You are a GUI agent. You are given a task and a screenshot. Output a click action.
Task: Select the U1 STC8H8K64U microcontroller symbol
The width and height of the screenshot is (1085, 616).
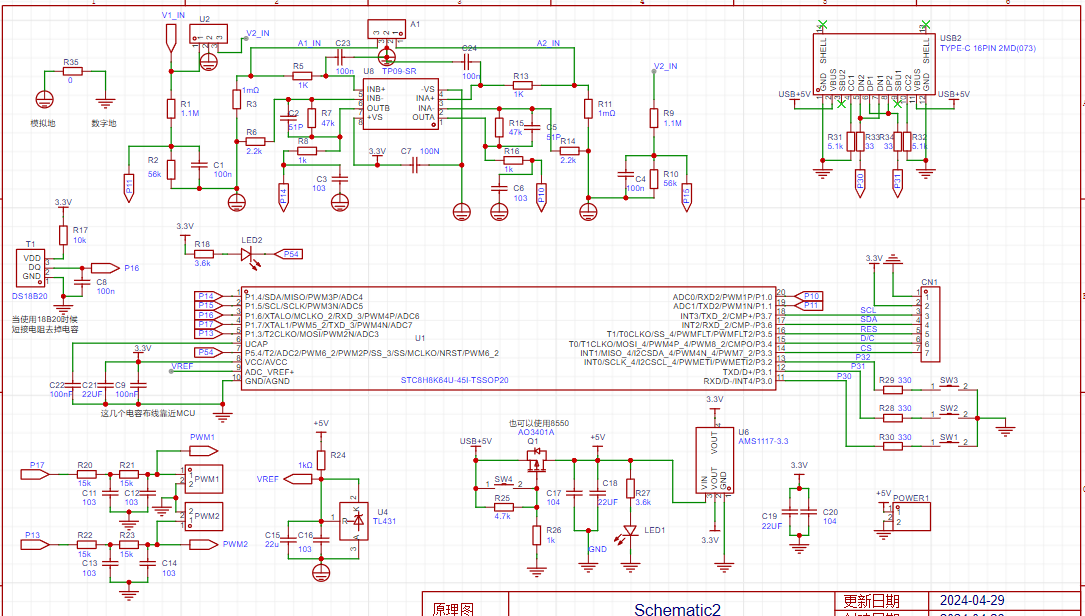pos(508,339)
